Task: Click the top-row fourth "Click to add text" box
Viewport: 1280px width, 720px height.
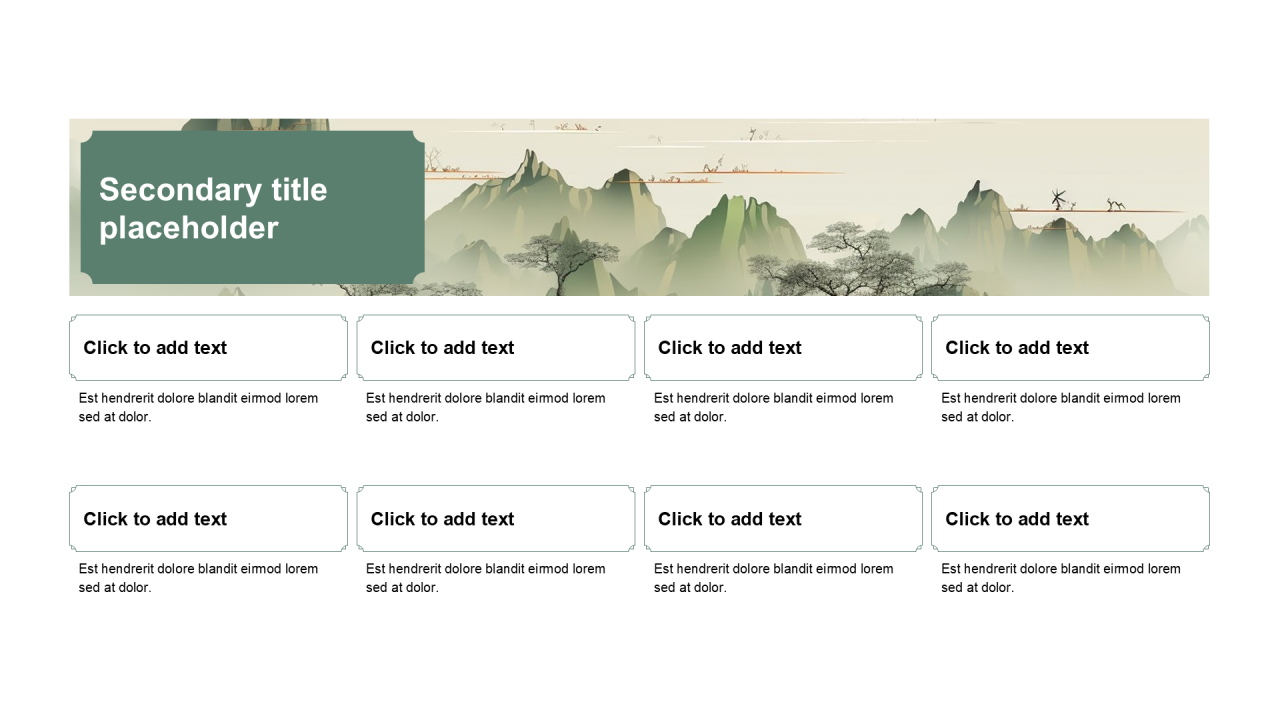Action: (x=1070, y=348)
